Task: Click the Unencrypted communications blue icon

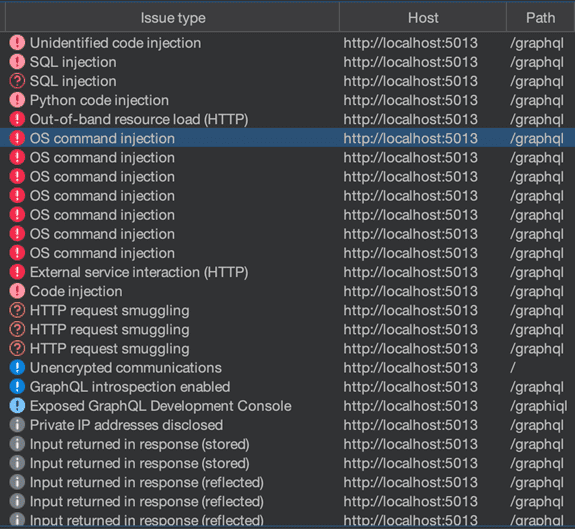Action: [17, 368]
